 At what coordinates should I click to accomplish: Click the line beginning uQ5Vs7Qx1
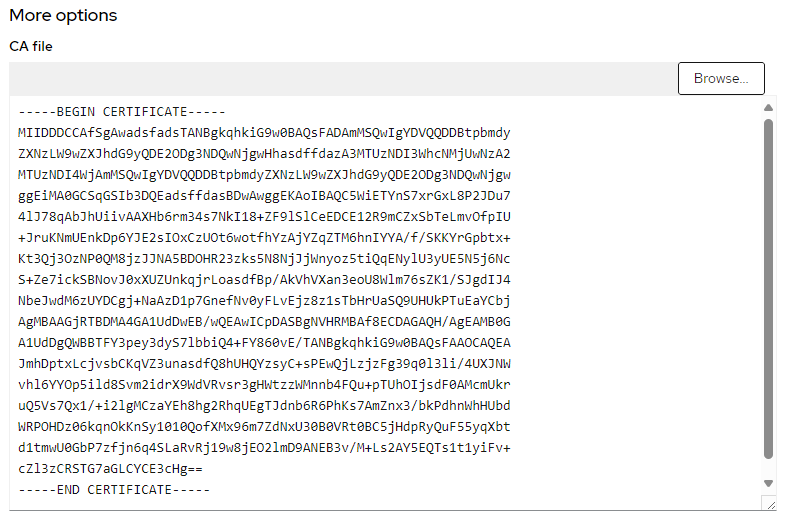coord(264,406)
